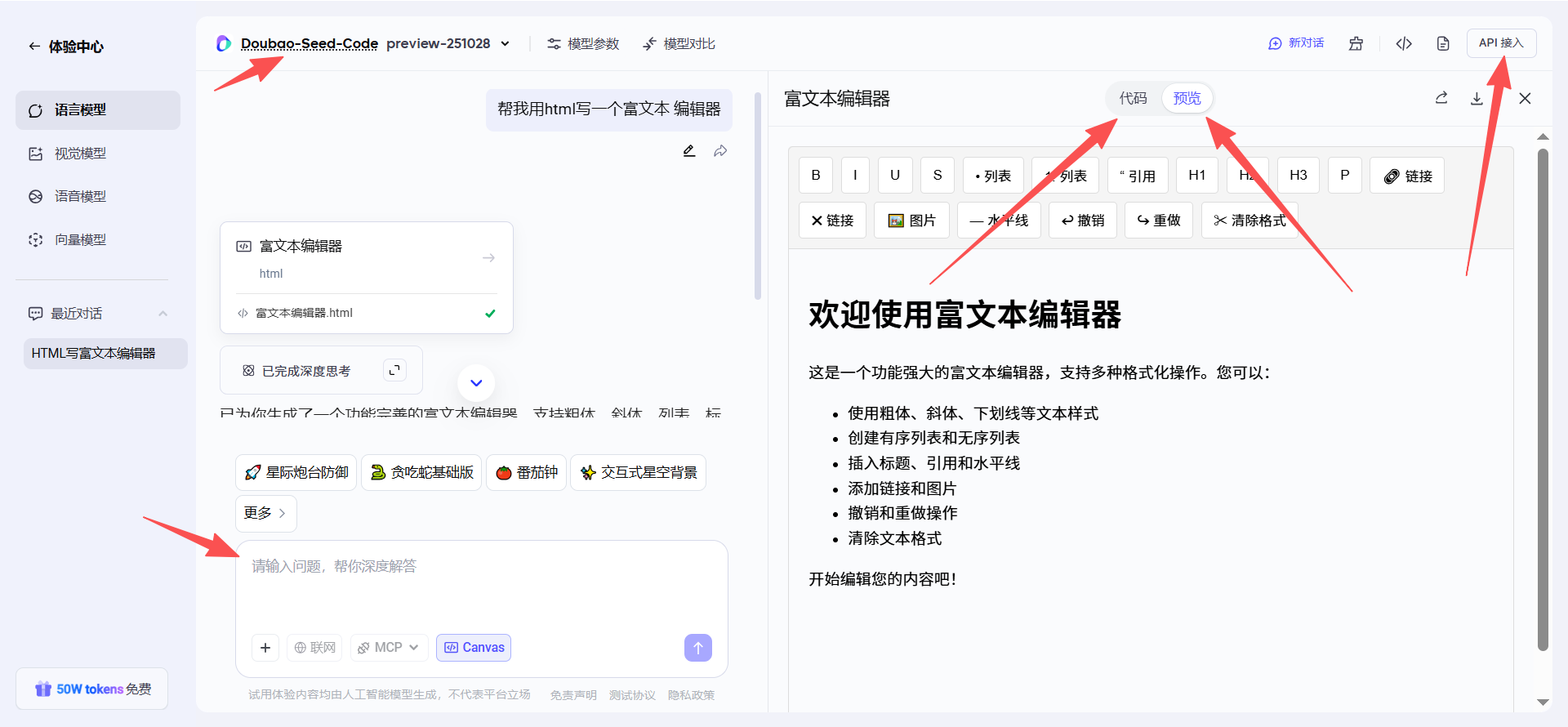Apply H1 heading format
This screenshot has height=727, width=1568.
tap(1197, 176)
